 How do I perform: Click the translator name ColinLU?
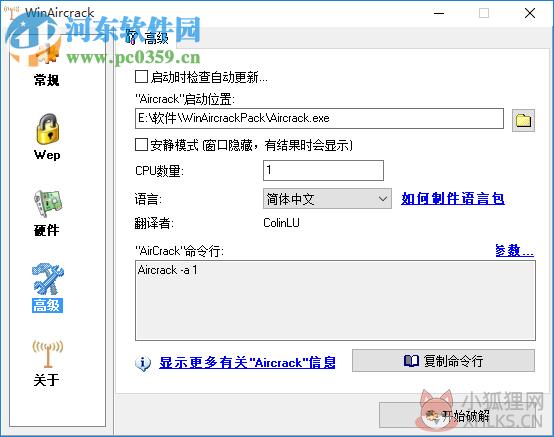(282, 223)
